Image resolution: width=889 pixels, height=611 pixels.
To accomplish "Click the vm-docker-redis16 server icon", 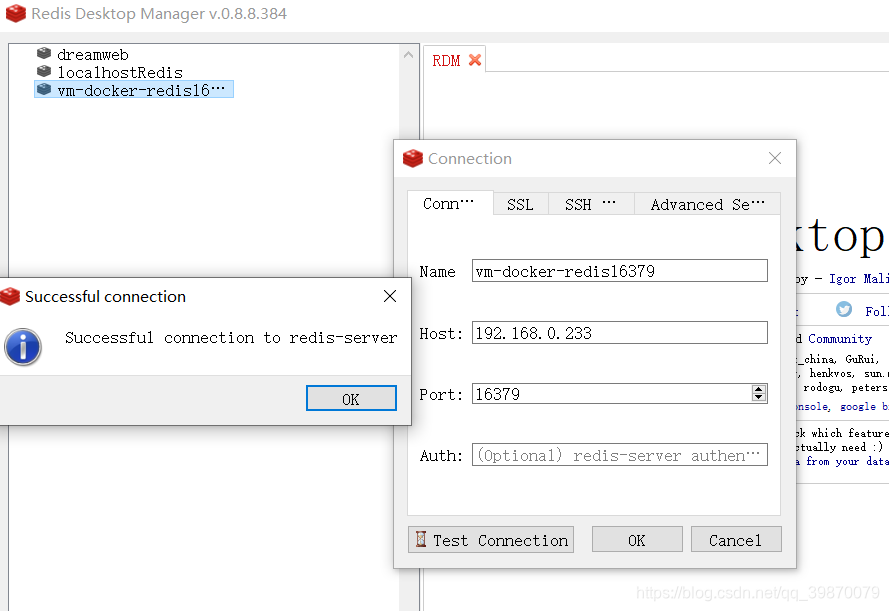I will pyautogui.click(x=44, y=89).
